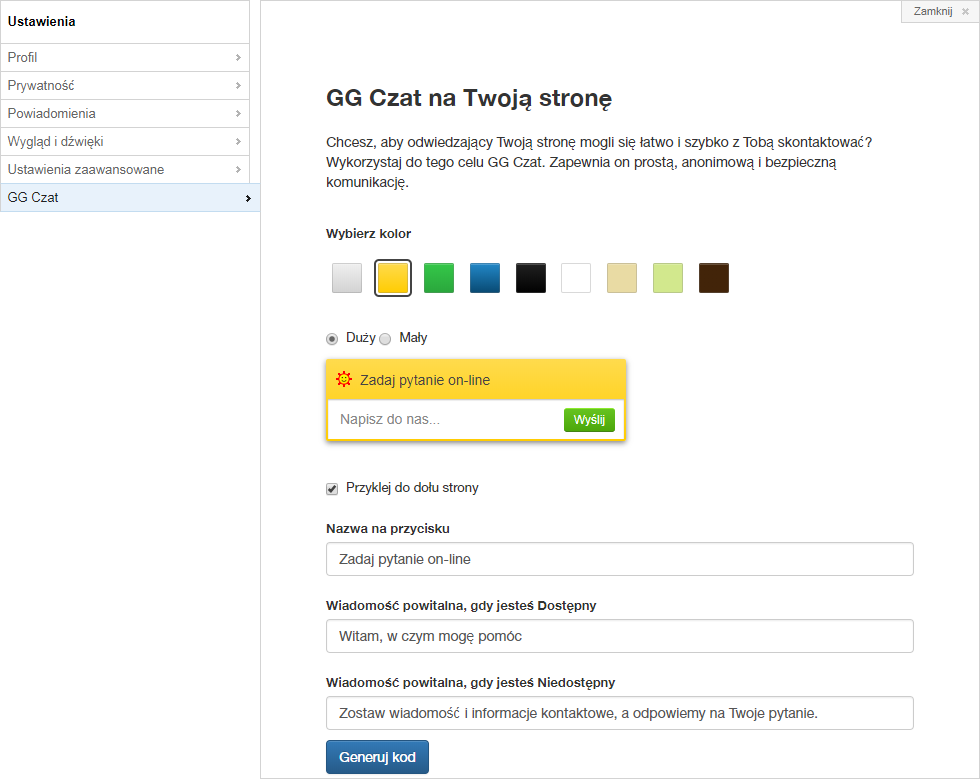Screen dimensions: 980x779
Task: Choose the blue color swatch
Action: tap(485, 278)
